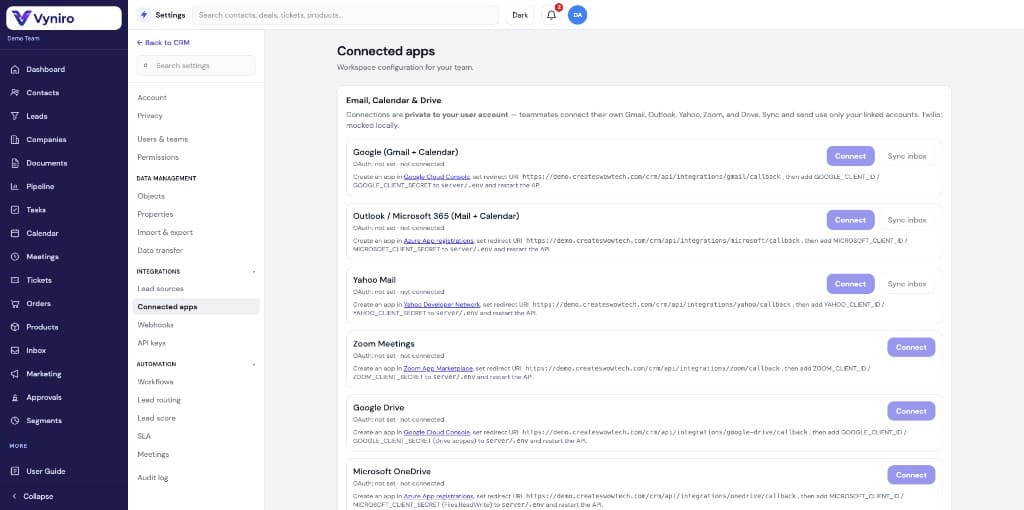Open the Meetings clock icon
The image size is (1024, 510).
[x=15, y=257]
